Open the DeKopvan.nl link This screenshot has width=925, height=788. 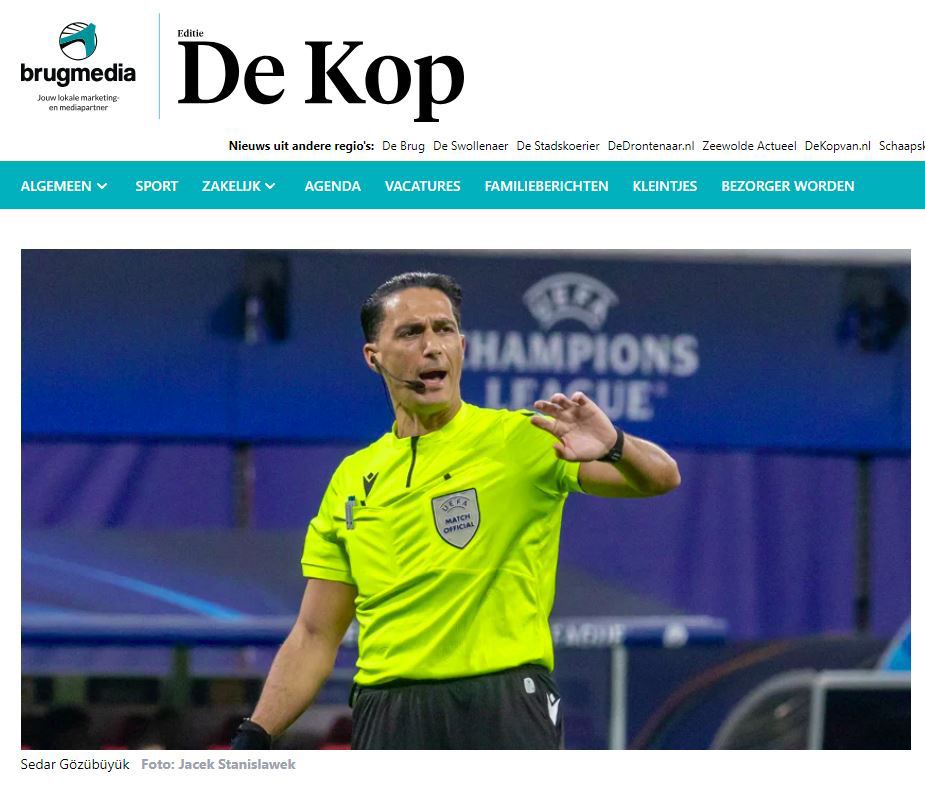pyautogui.click(x=838, y=146)
